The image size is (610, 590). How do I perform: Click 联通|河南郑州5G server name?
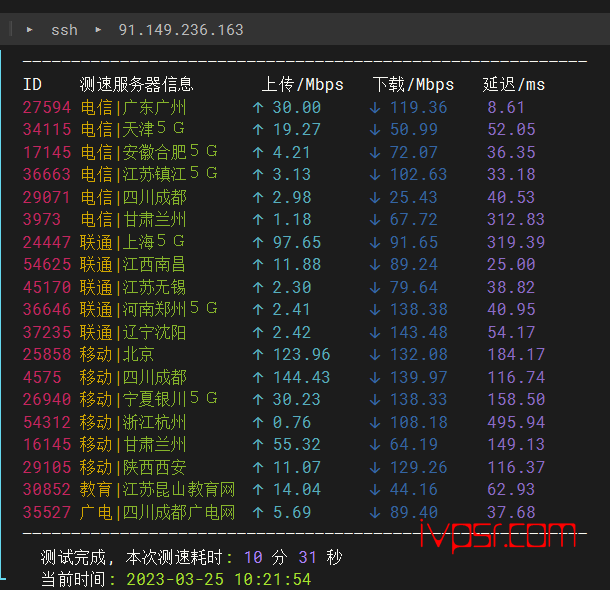point(149,309)
